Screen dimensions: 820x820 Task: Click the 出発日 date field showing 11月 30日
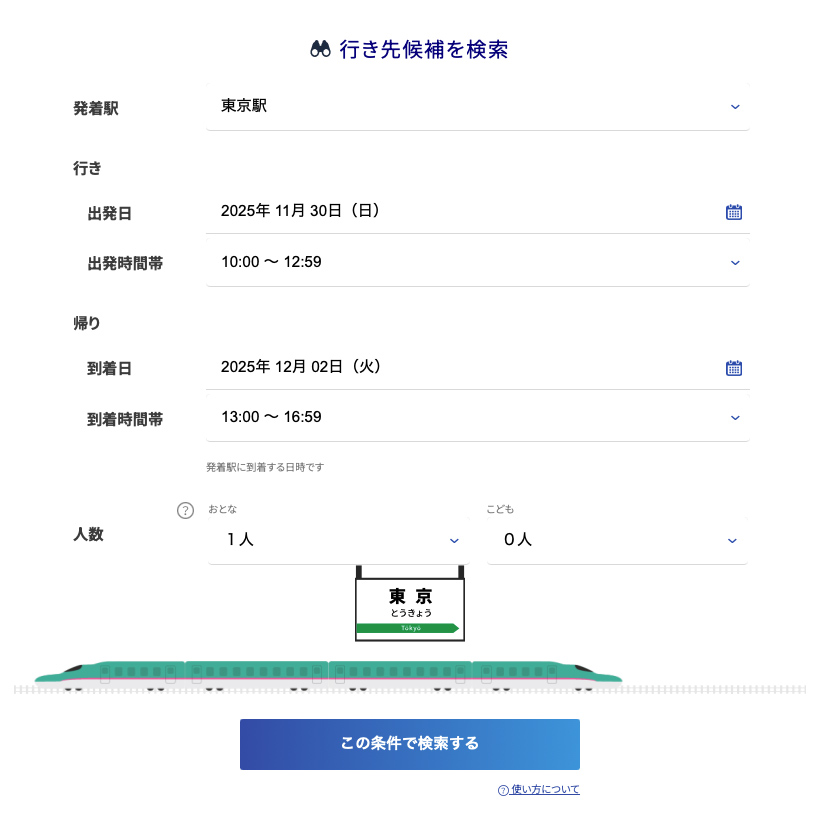tap(460, 211)
